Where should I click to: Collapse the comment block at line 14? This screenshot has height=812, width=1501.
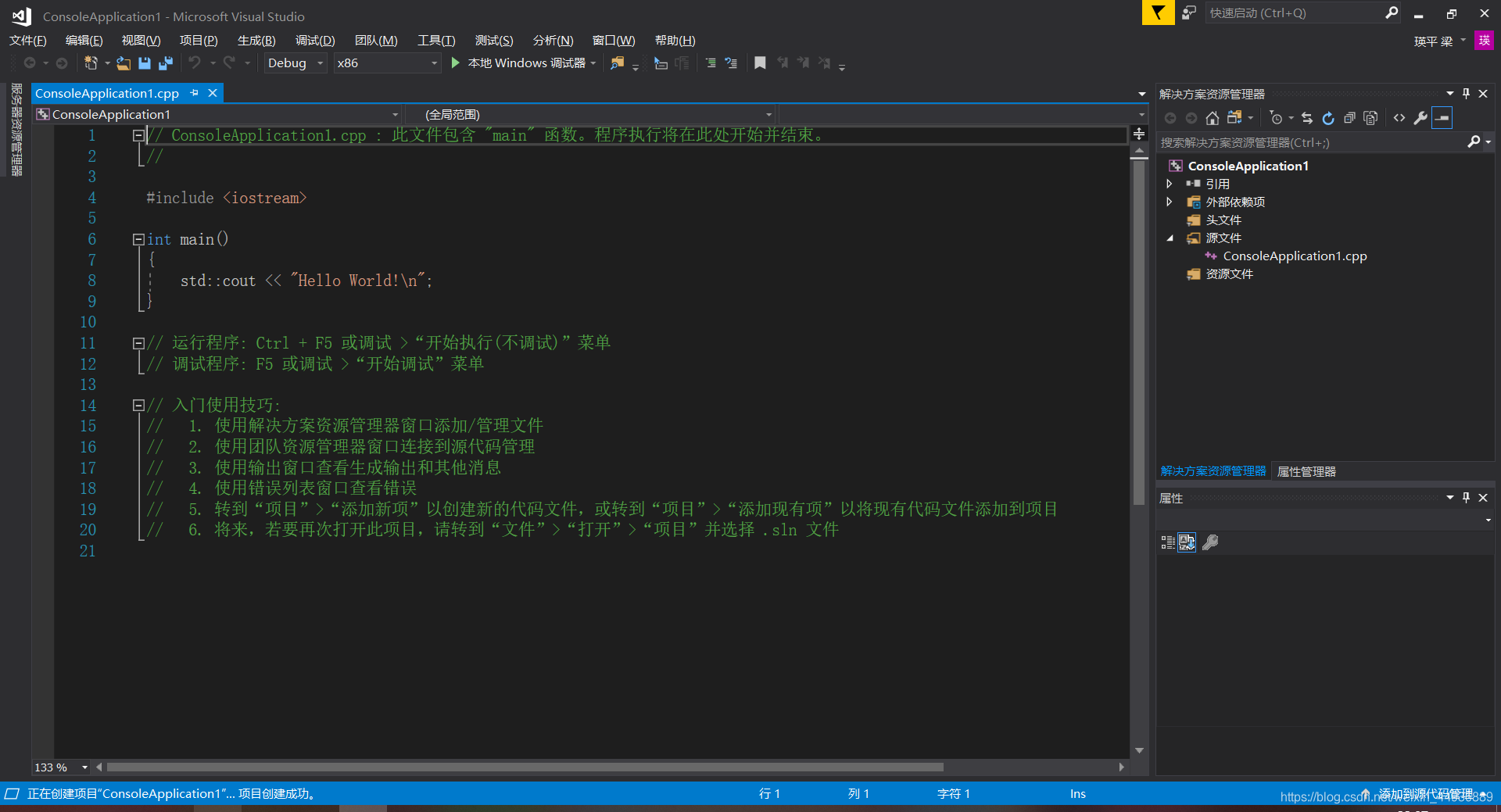[138, 405]
